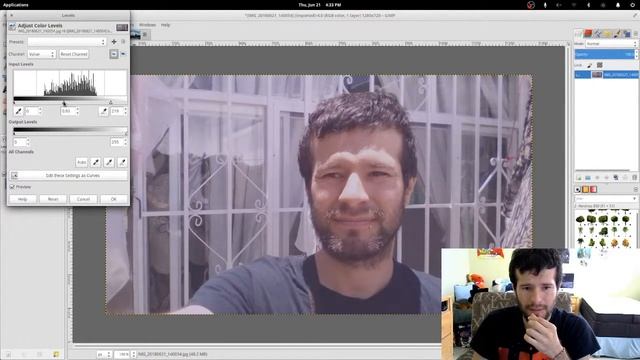Click the Help button in Levels dialog
640x360 pixels.
click(x=22, y=199)
